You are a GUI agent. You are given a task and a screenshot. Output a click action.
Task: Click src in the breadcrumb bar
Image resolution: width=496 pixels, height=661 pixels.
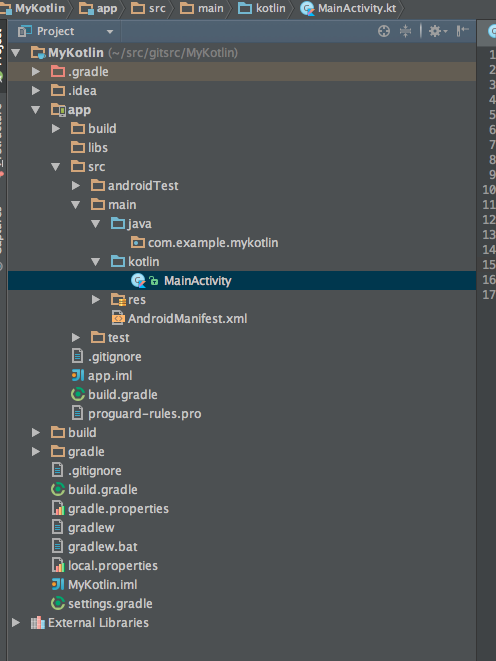[x=157, y=8]
